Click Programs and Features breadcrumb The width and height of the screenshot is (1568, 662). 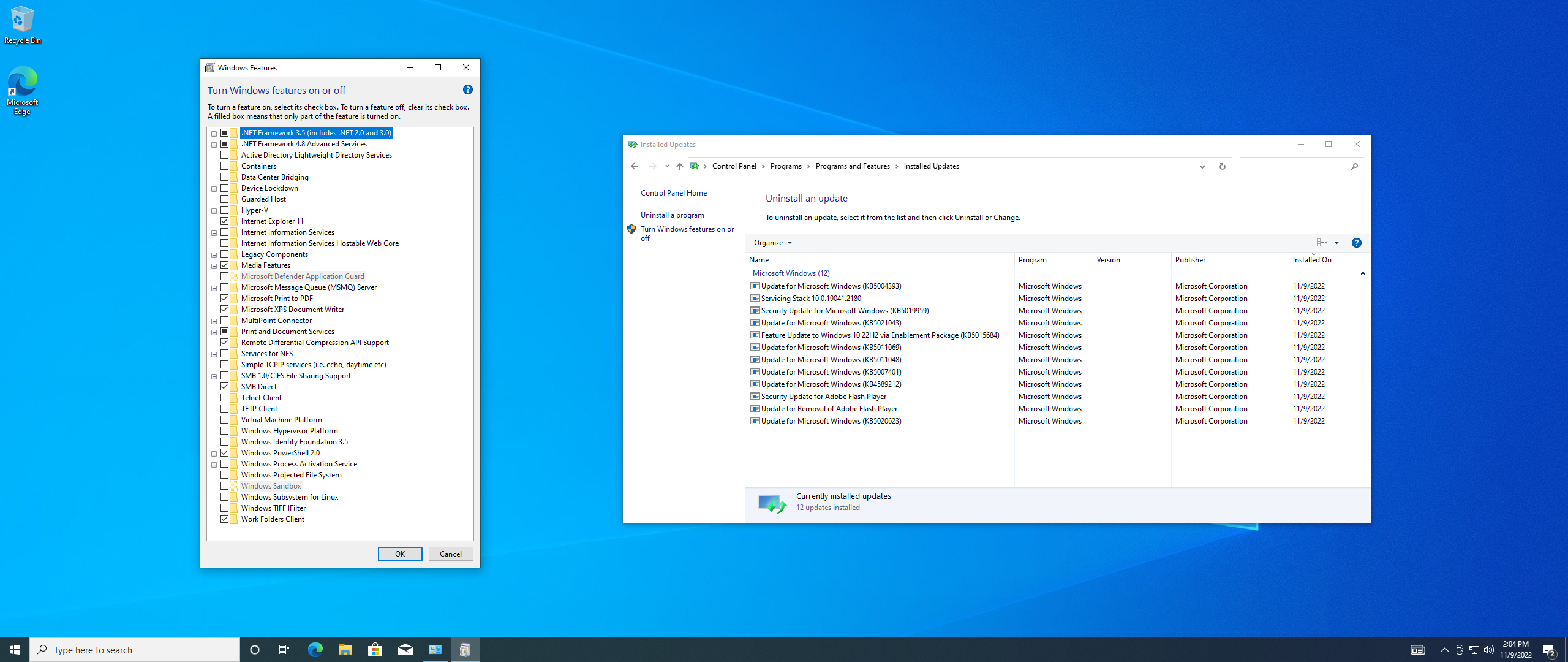(x=853, y=166)
